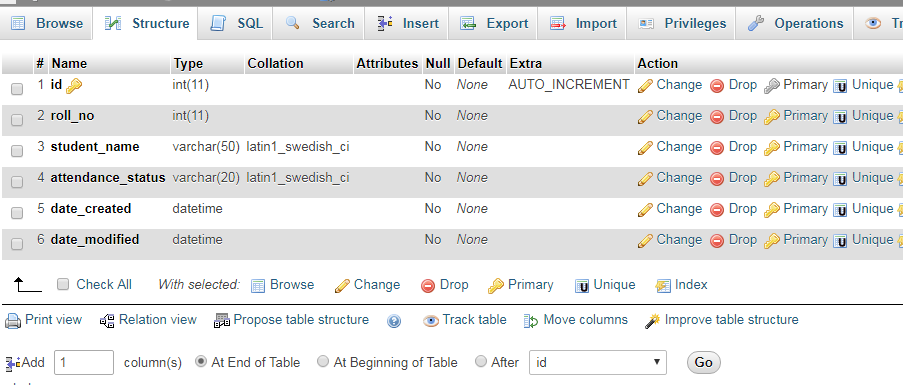This screenshot has width=903, height=385.
Task: Open the After column dropdown showing id
Action: [598, 363]
